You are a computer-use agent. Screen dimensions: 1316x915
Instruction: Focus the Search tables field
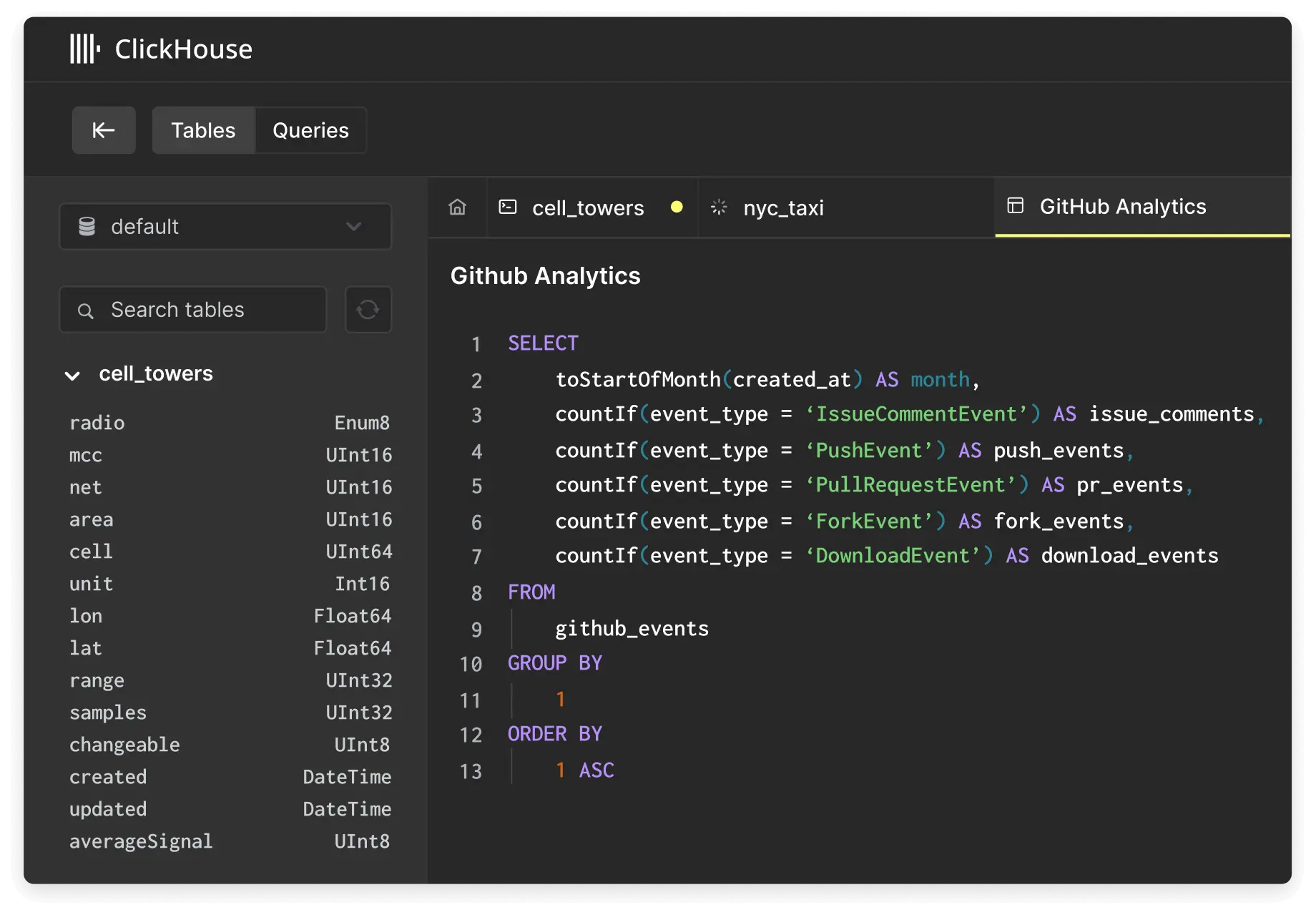point(193,310)
